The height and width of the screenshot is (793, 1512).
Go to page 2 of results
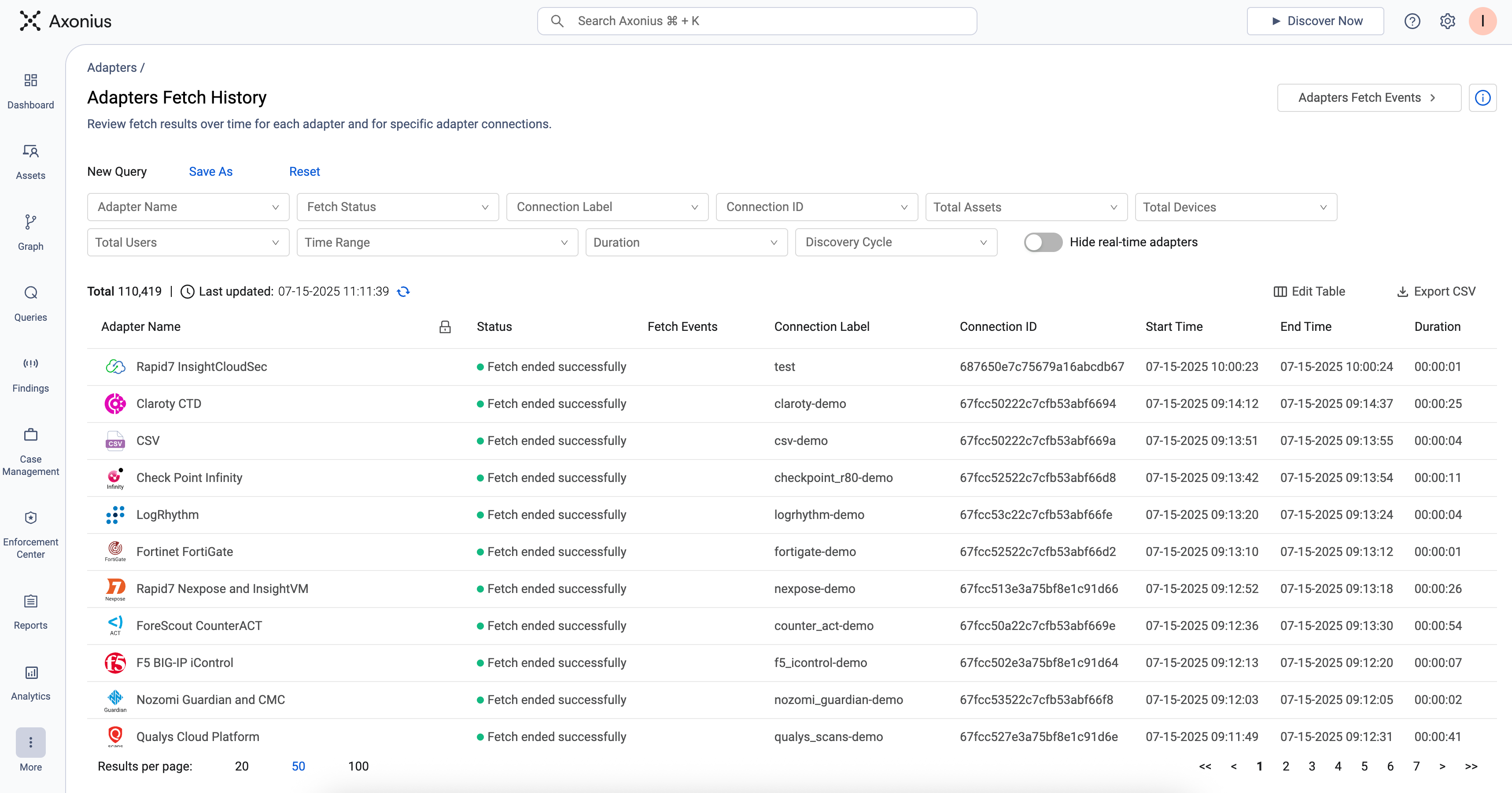(1285, 767)
